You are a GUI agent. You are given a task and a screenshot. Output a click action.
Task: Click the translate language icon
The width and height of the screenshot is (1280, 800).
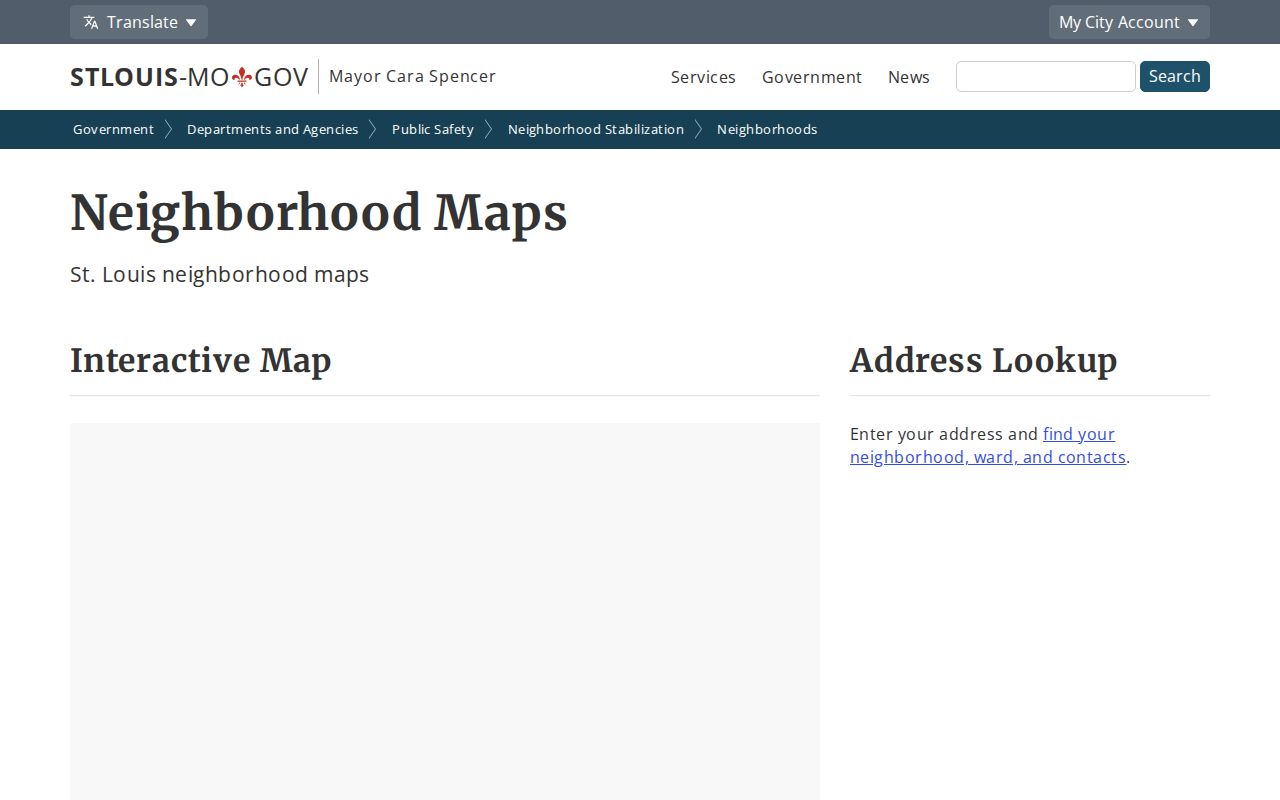pyautogui.click(x=91, y=22)
